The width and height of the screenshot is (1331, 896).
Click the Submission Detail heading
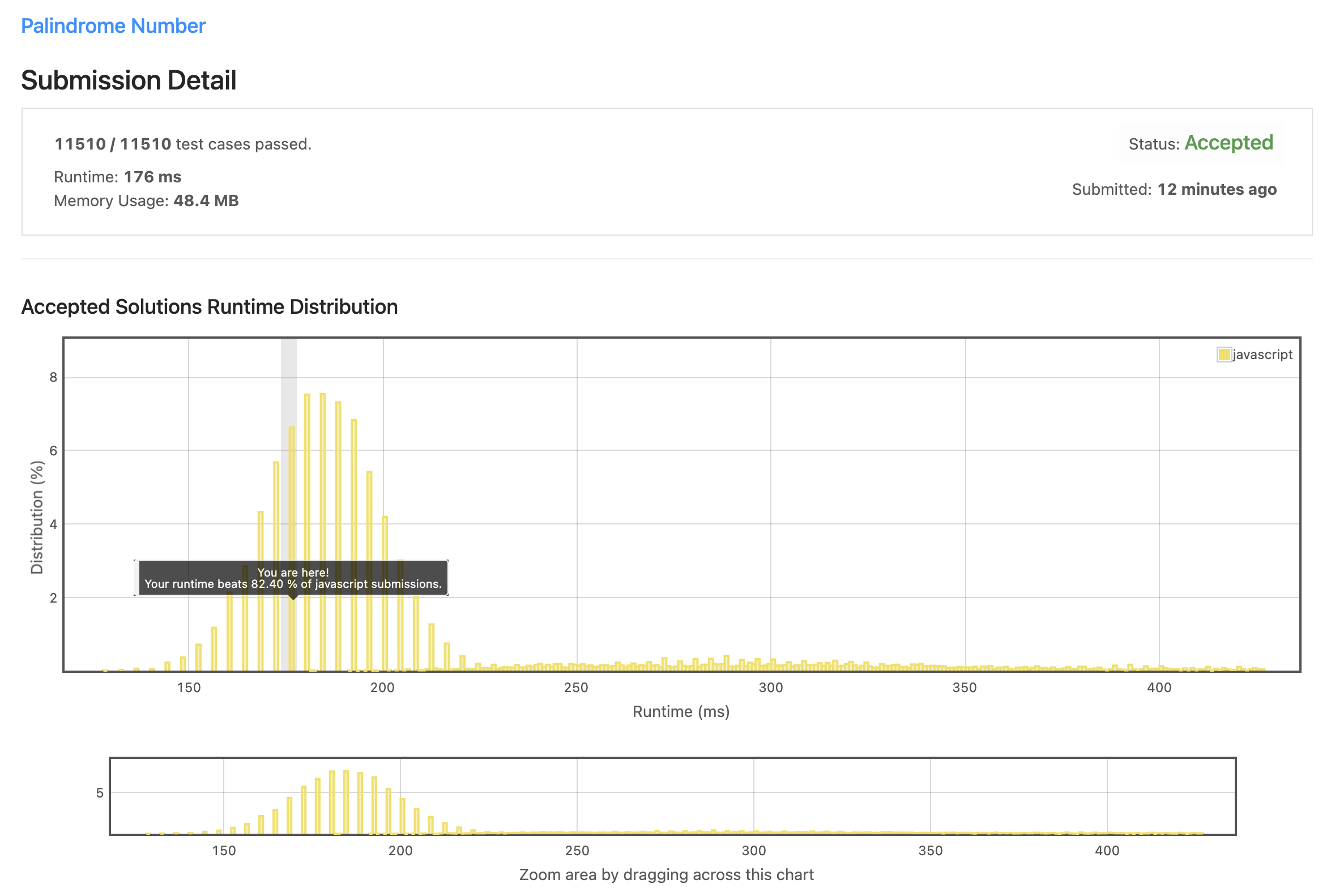click(129, 80)
